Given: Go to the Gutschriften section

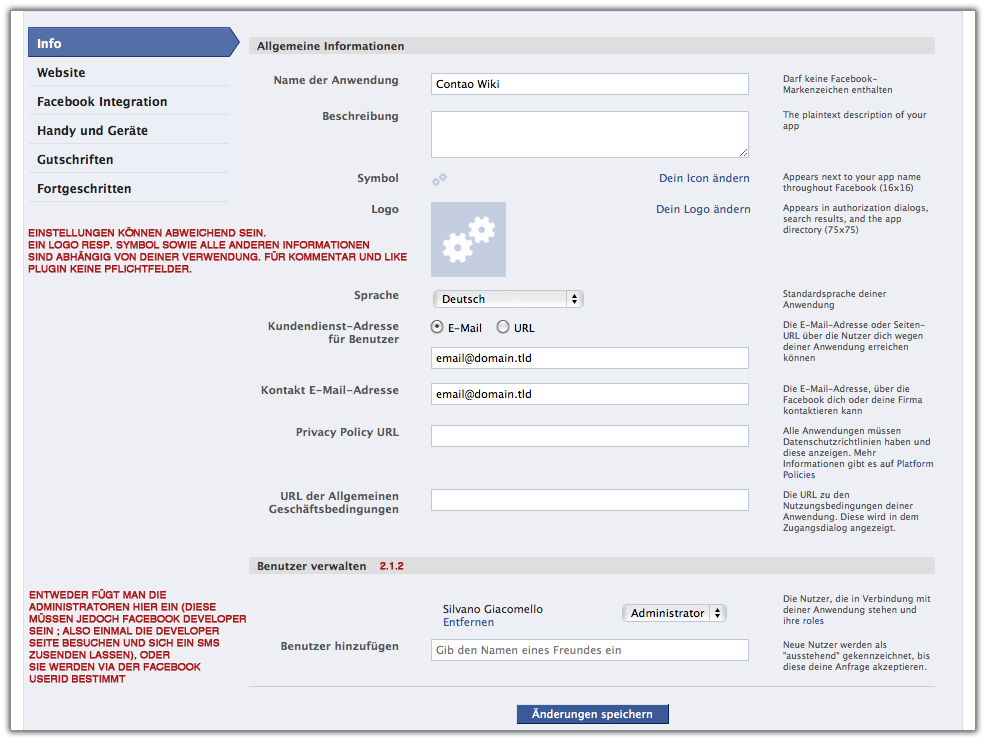Looking at the screenshot, I should (75, 160).
